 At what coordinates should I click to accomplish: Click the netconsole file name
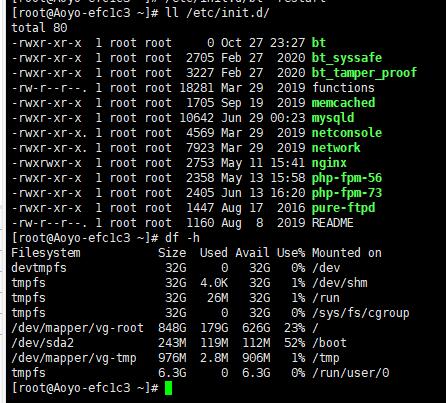click(347, 133)
